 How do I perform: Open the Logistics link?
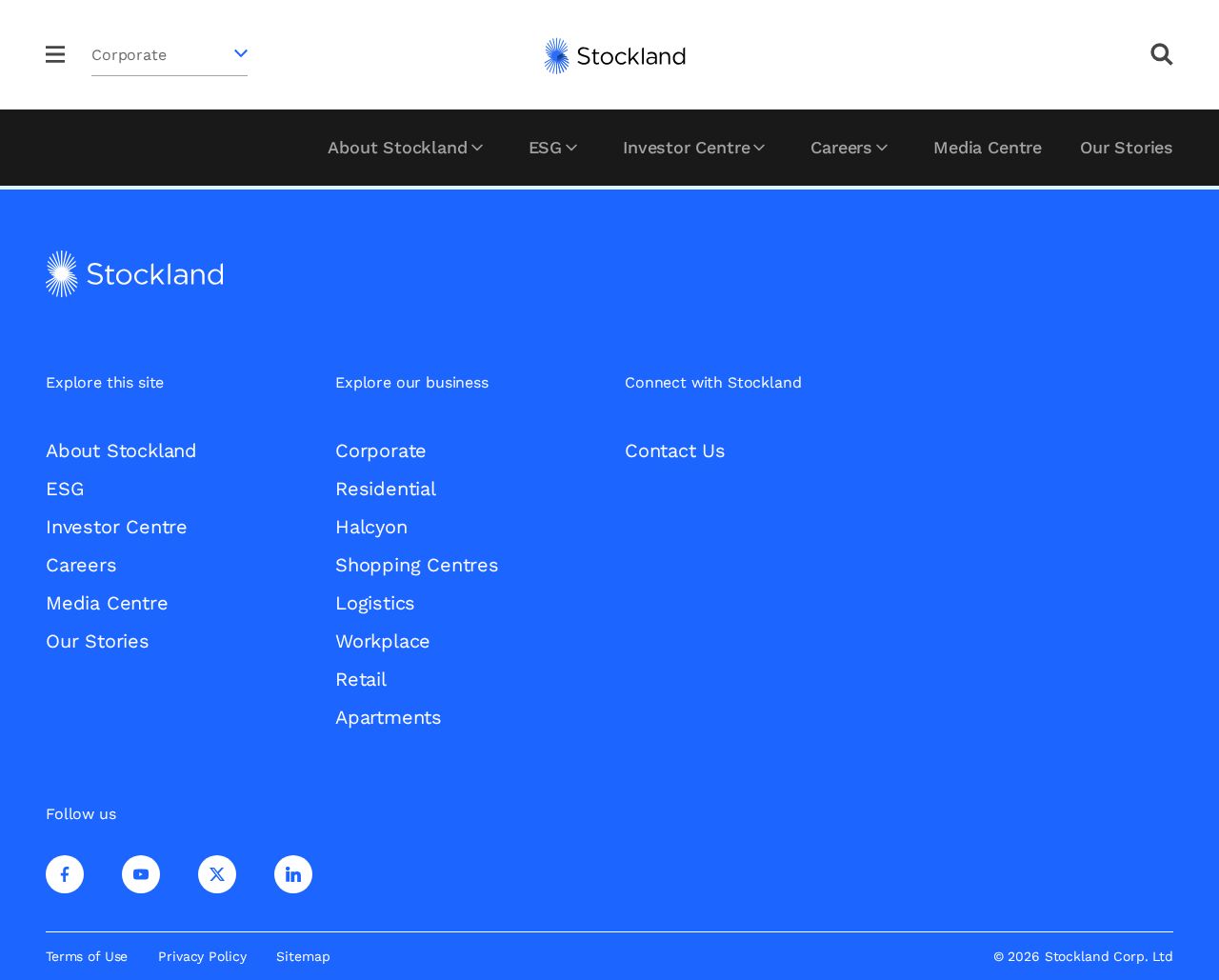(375, 603)
